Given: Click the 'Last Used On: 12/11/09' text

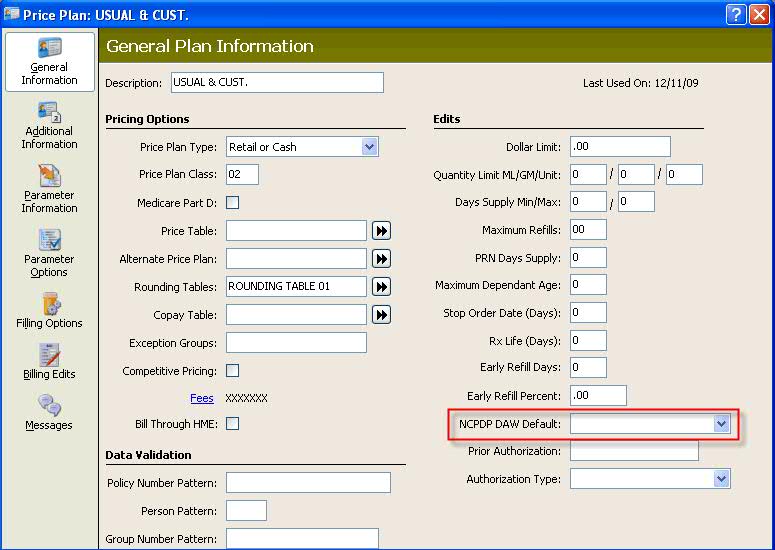Looking at the screenshot, I should (641, 83).
